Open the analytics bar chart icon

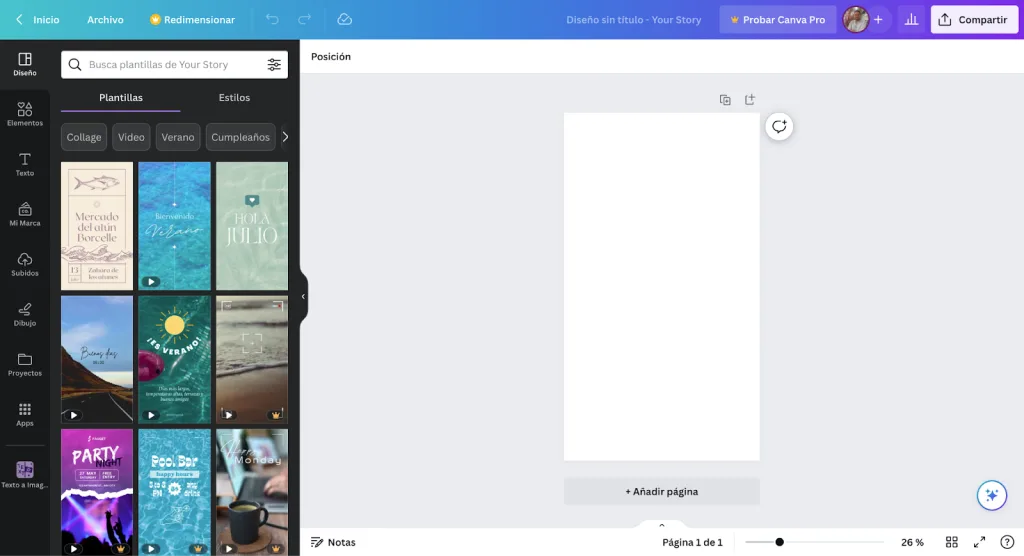click(x=911, y=20)
